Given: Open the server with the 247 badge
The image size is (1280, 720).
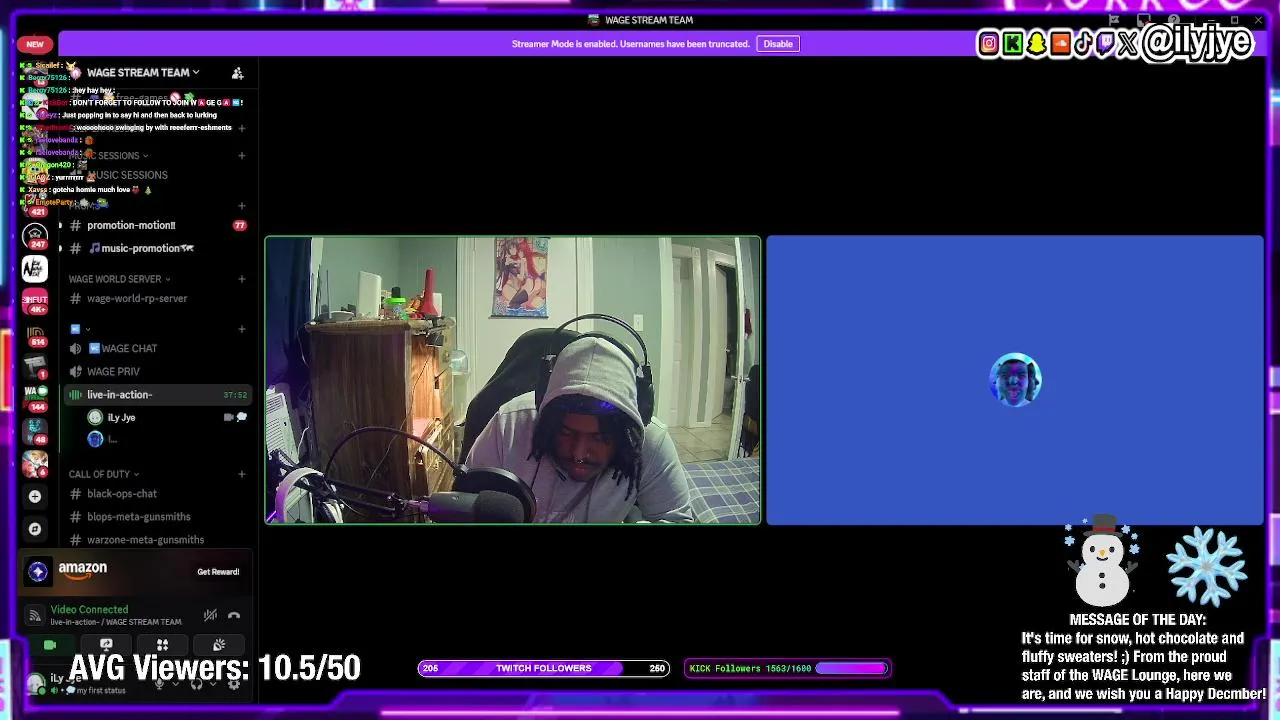Looking at the screenshot, I should click(x=35, y=236).
